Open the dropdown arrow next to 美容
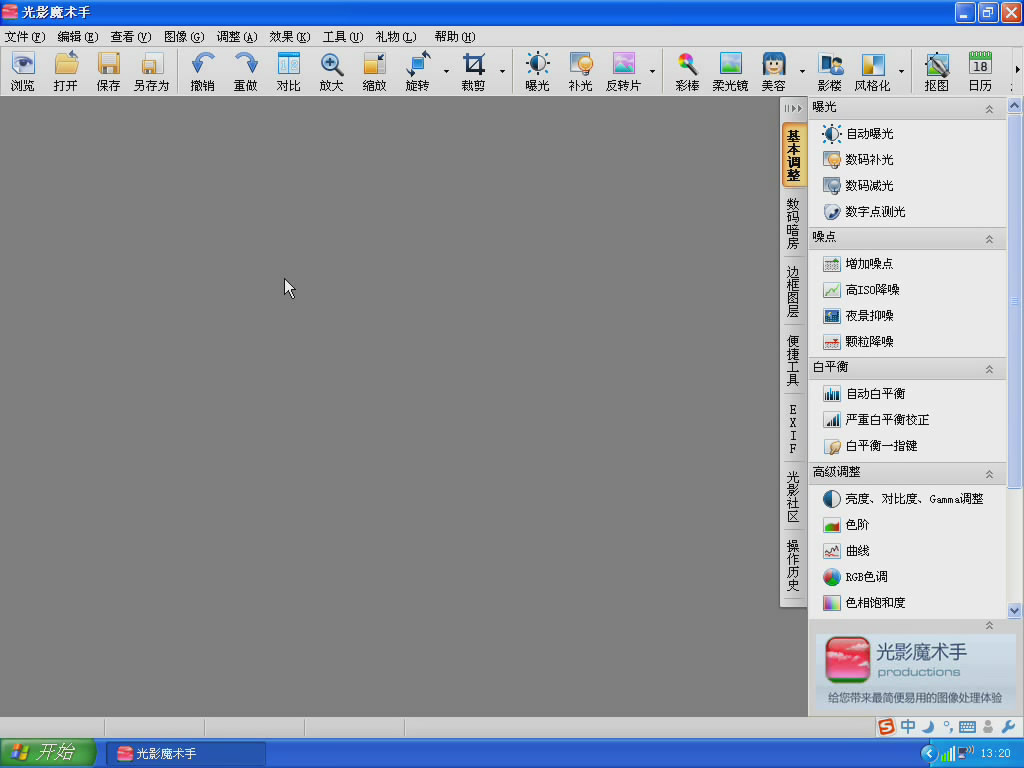This screenshot has width=1024, height=768. tap(802, 71)
